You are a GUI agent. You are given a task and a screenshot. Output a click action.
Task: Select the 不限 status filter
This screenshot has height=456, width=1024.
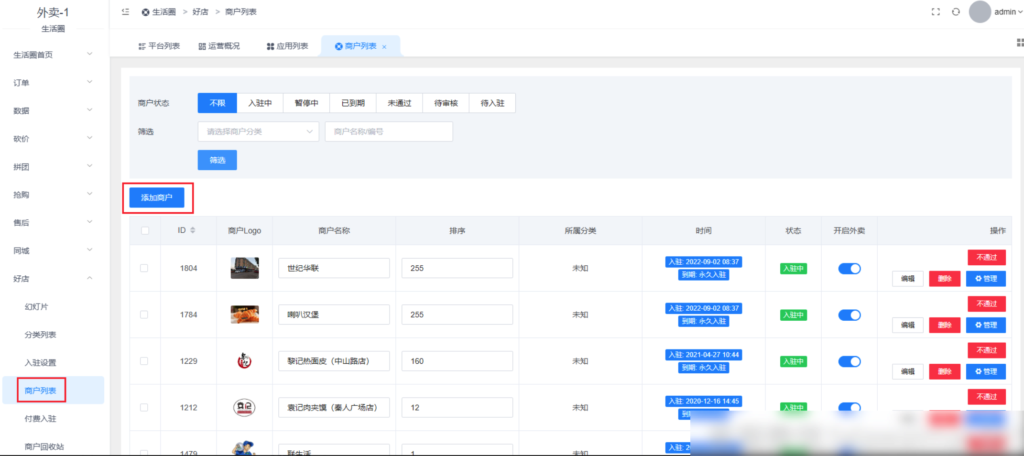(217, 103)
